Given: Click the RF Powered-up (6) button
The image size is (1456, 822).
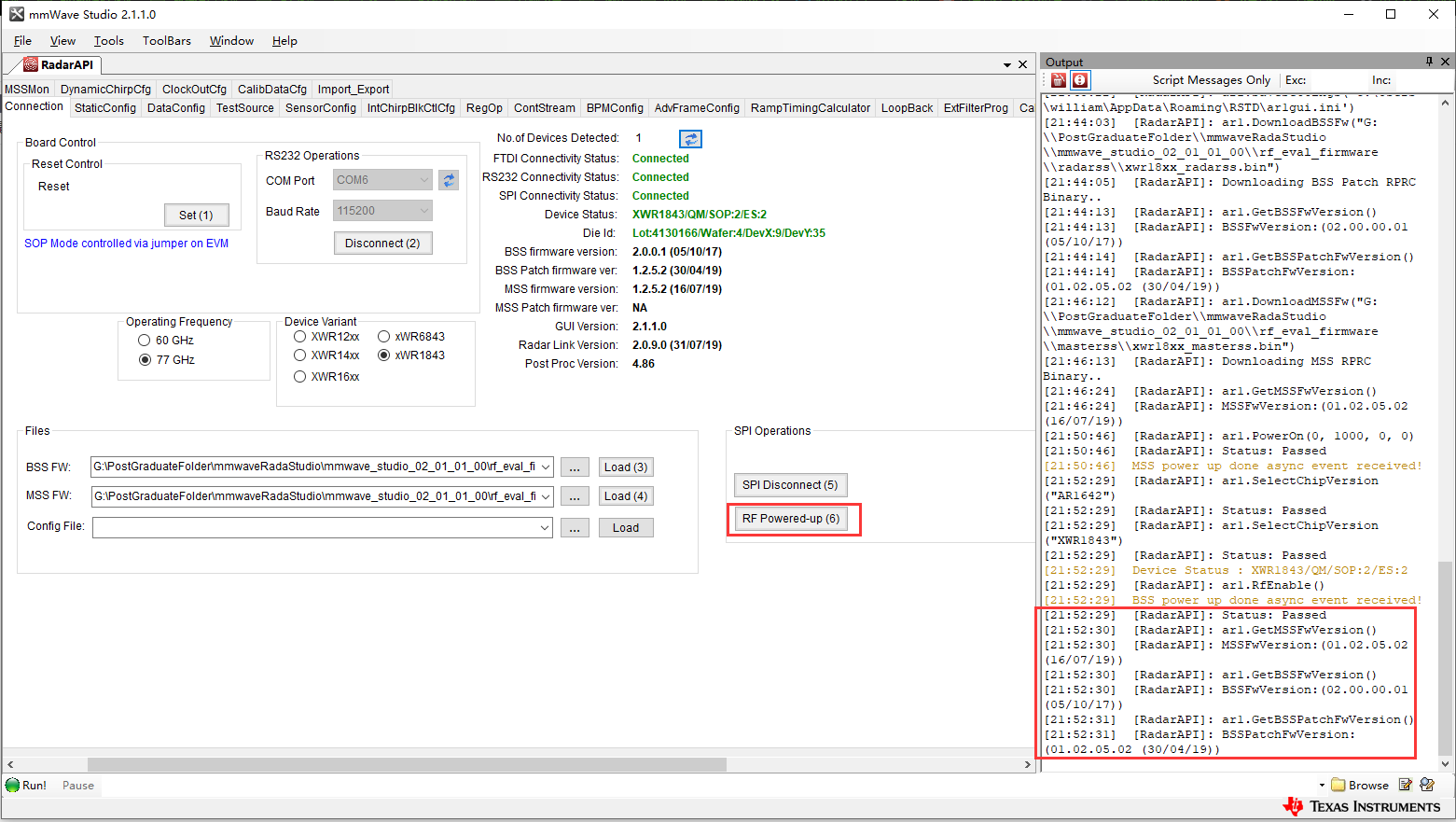Looking at the screenshot, I should pyautogui.click(x=791, y=519).
